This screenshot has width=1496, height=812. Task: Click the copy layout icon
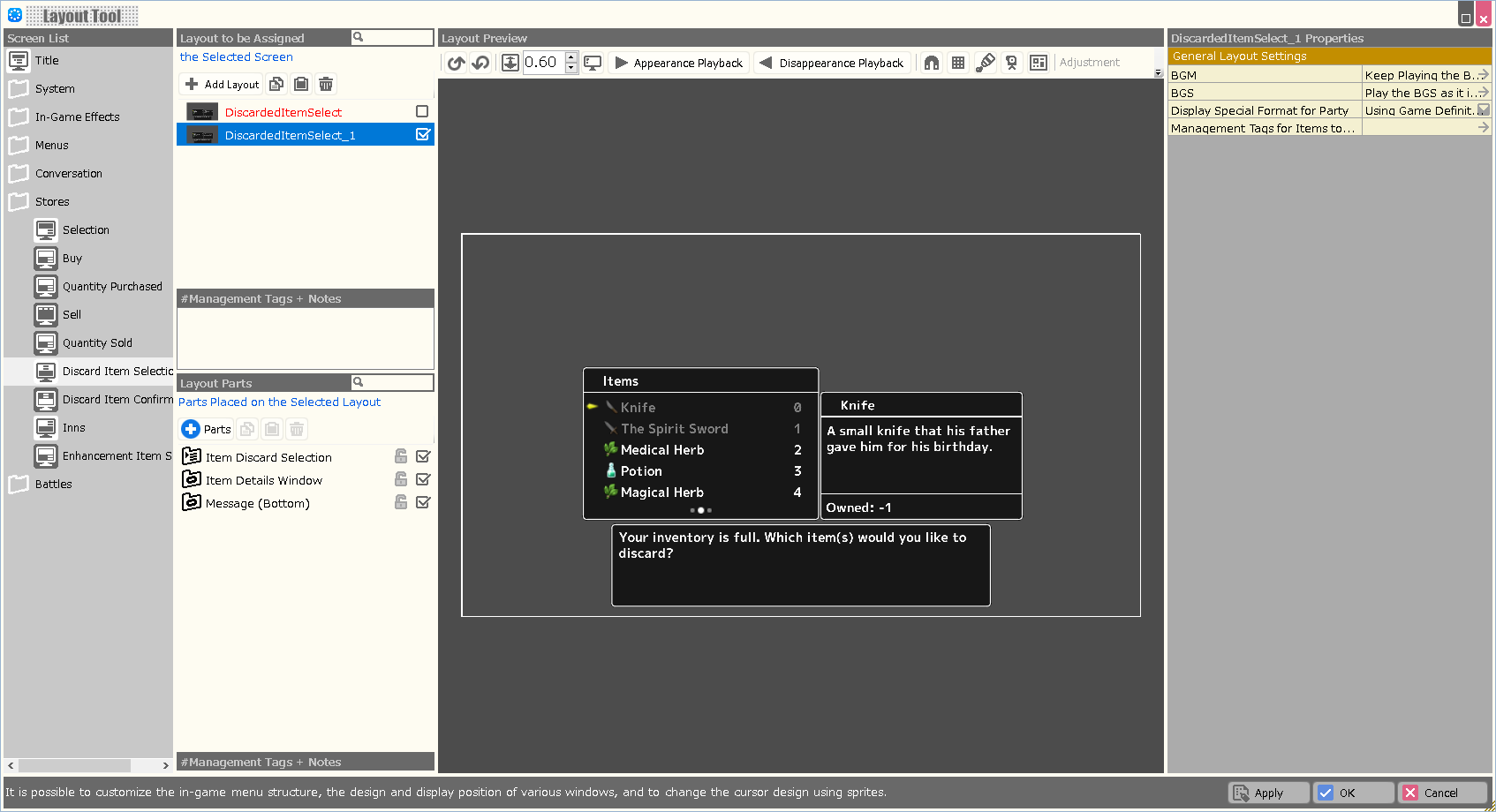pos(276,84)
